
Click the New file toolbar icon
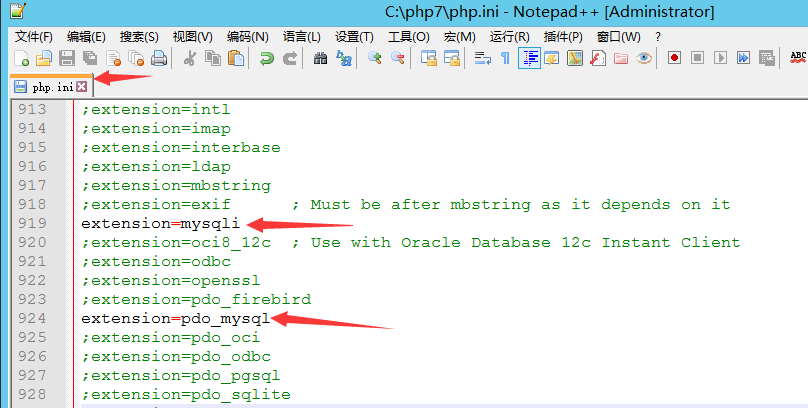tap(21, 59)
